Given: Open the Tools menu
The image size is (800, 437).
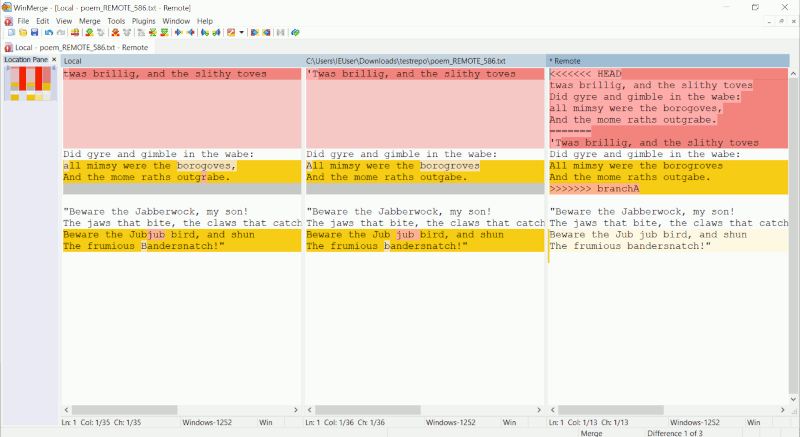Looking at the screenshot, I should click(x=116, y=21).
